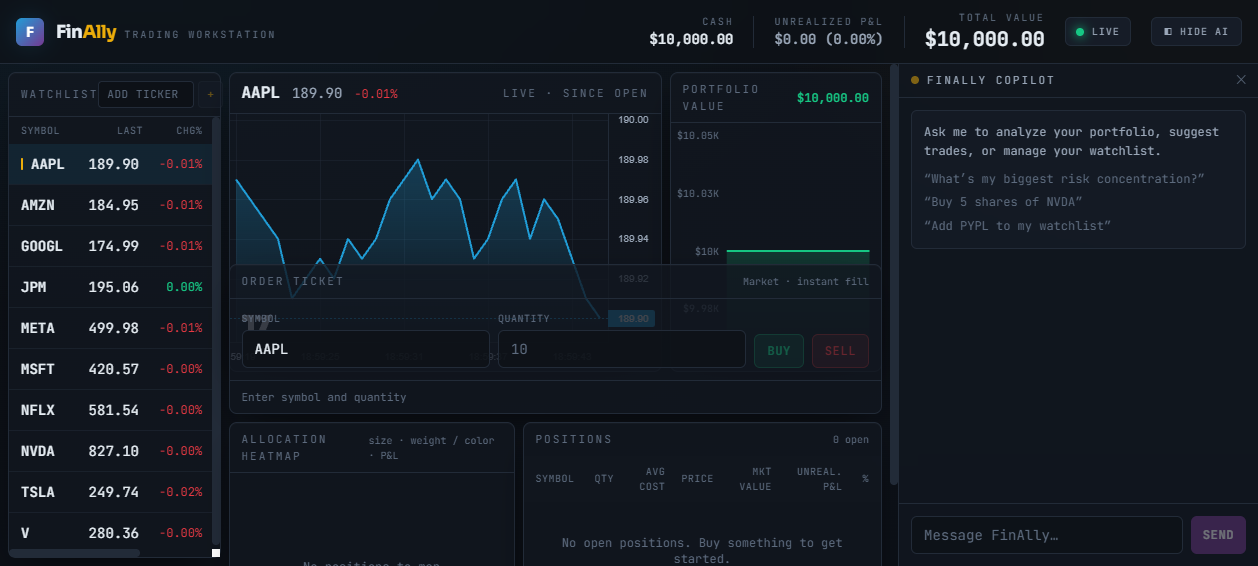
Task: Select AMZN row in the watchlist
Action: tap(110, 205)
